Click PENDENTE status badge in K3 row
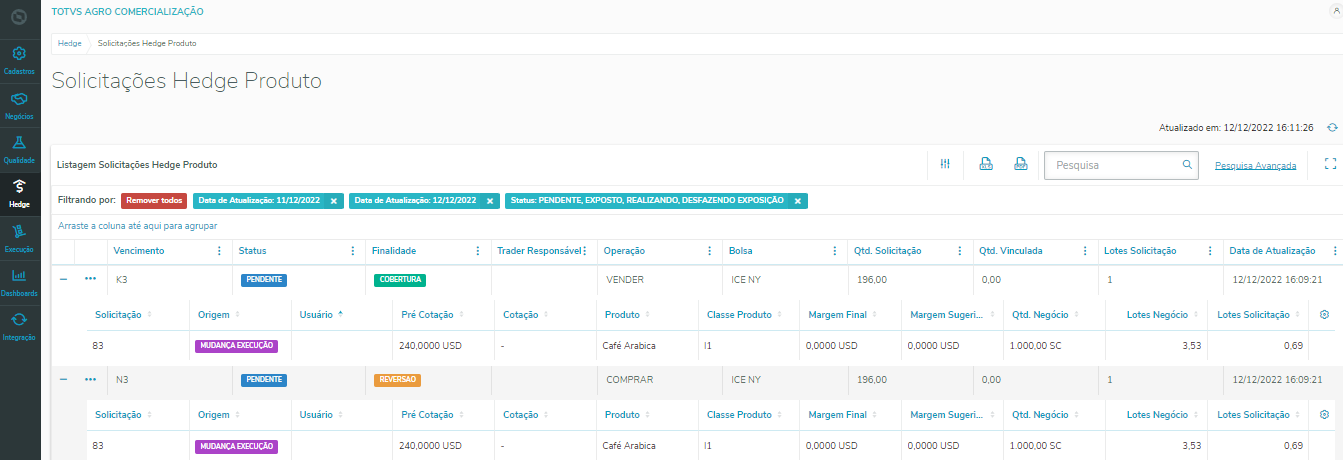Viewport: 1343px width, 460px height. point(264,280)
